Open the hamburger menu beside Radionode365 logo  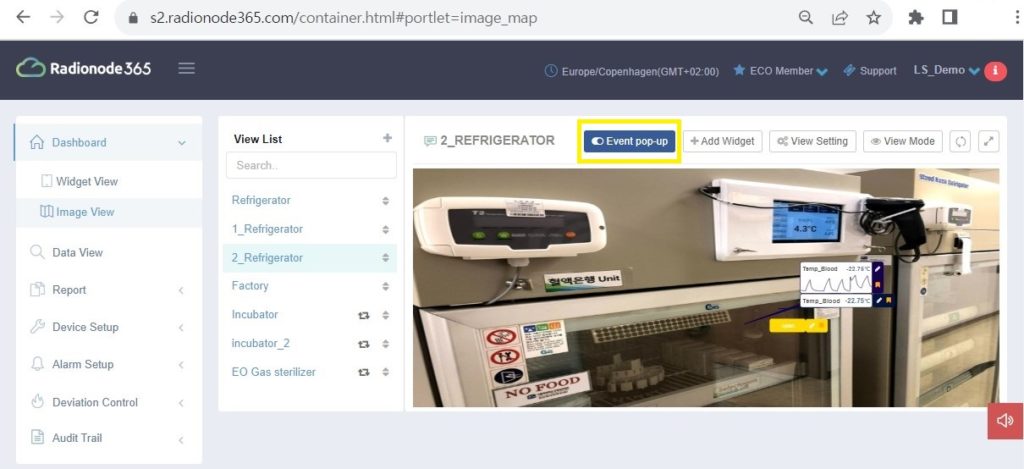[187, 69]
